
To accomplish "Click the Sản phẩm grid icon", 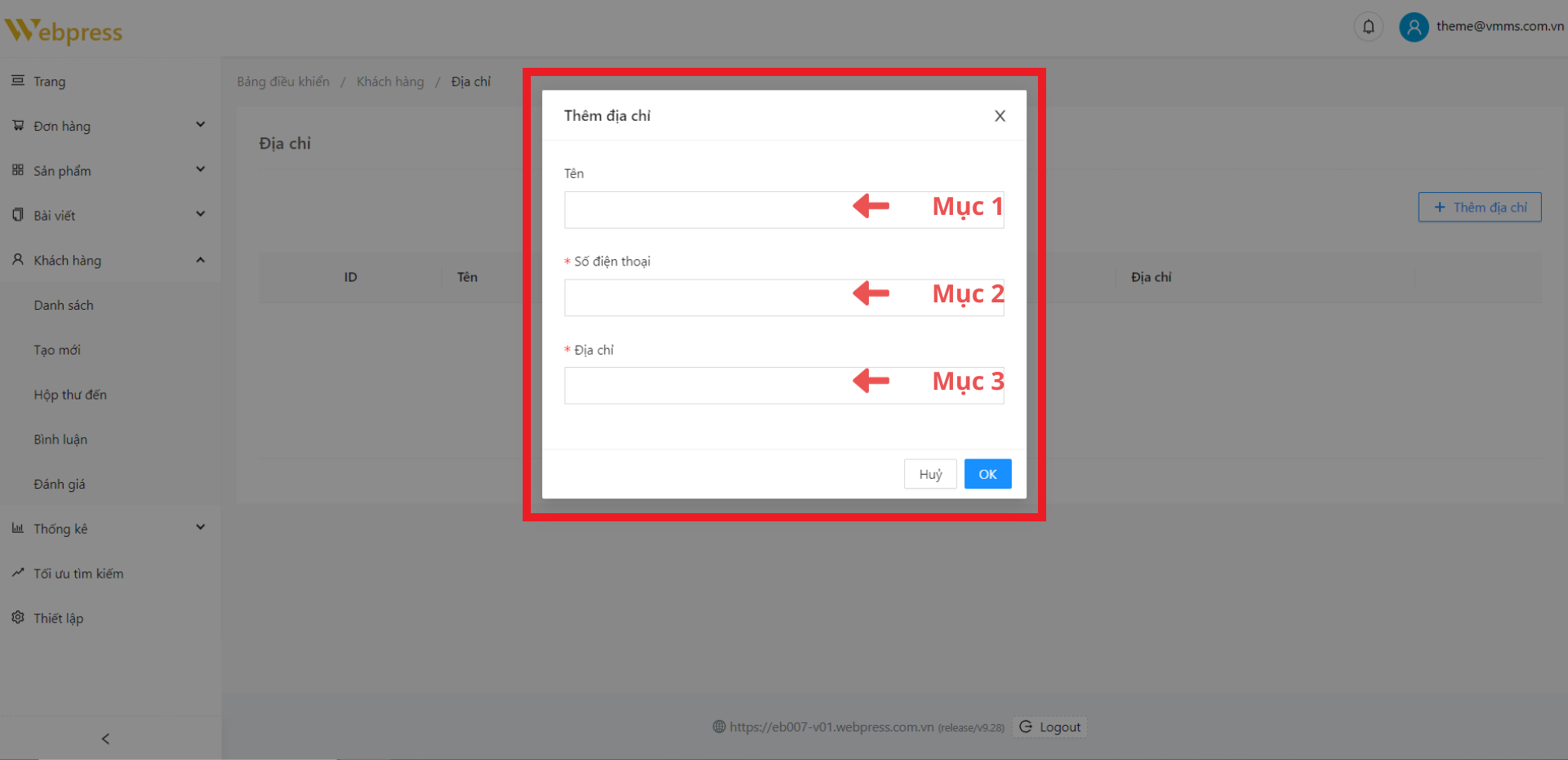I will click(18, 170).
